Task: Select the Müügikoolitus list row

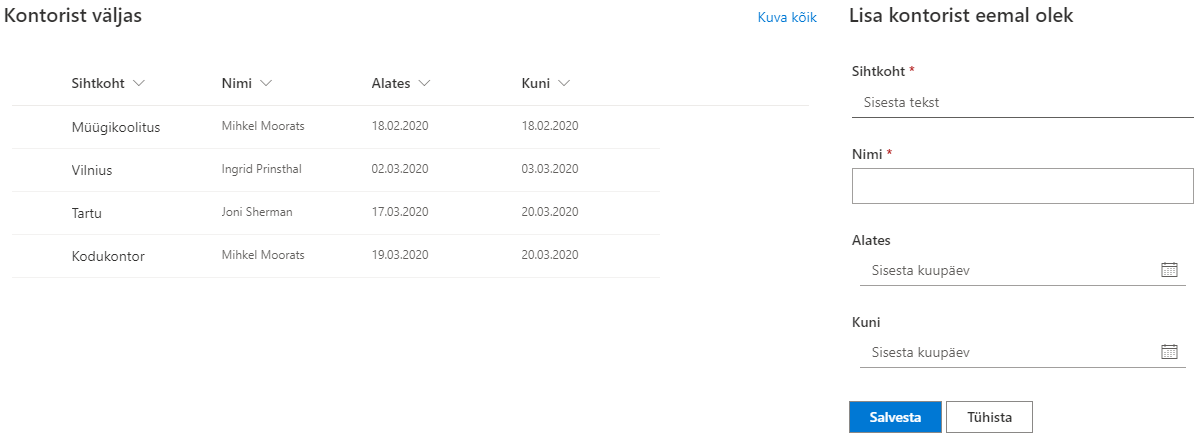Action: (115, 127)
